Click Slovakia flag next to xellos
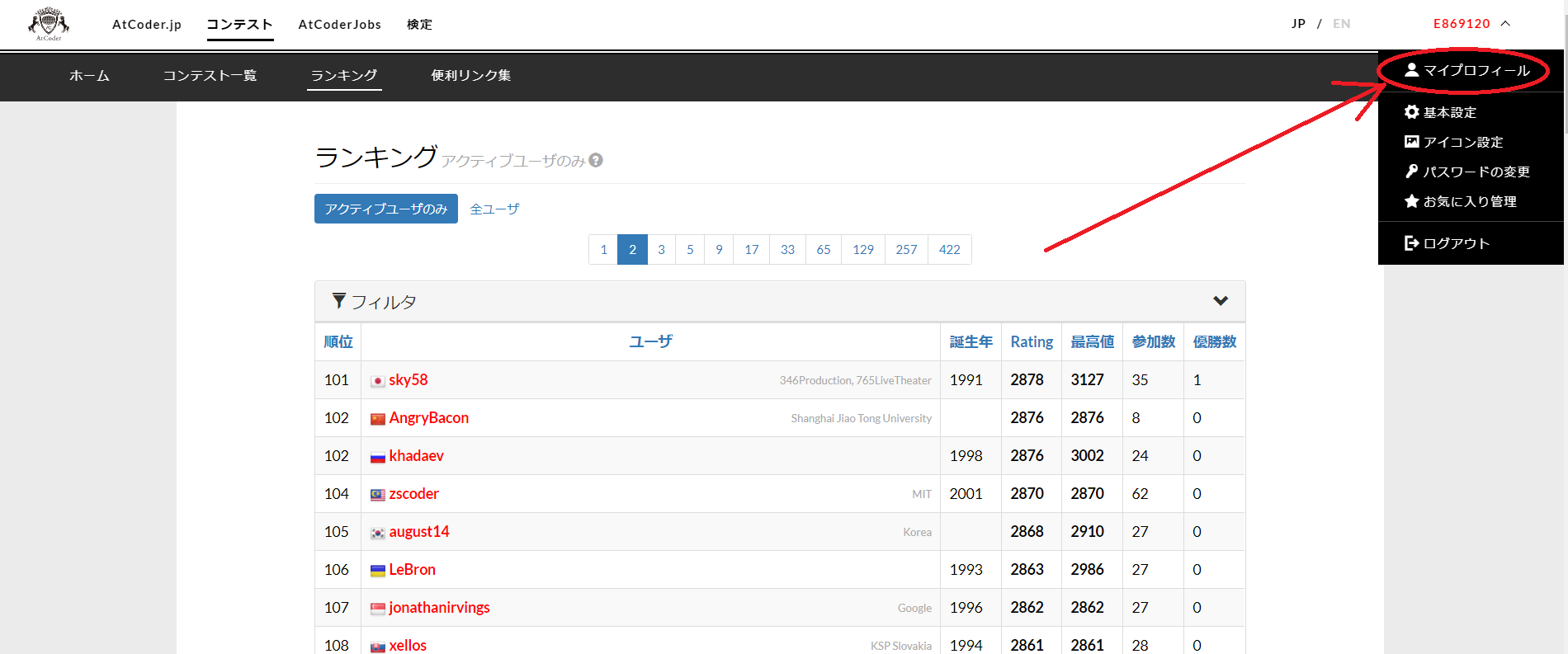 click(378, 647)
